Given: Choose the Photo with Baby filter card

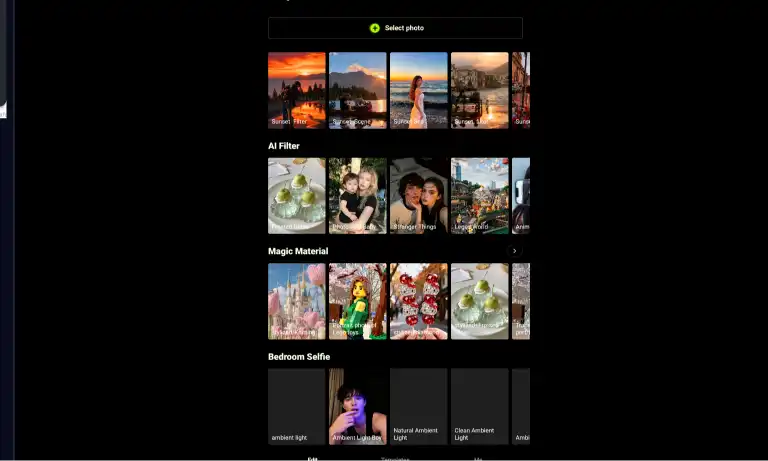Looking at the screenshot, I should click(358, 195).
